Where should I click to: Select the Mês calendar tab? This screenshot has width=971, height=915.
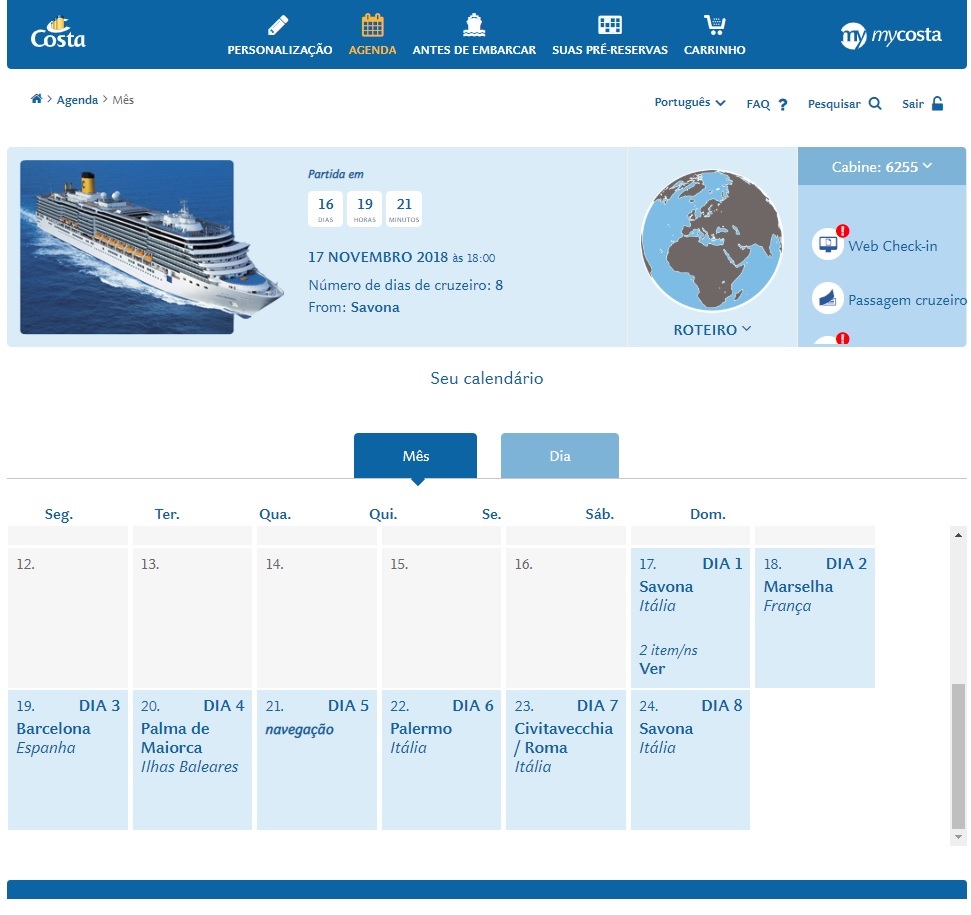point(416,456)
